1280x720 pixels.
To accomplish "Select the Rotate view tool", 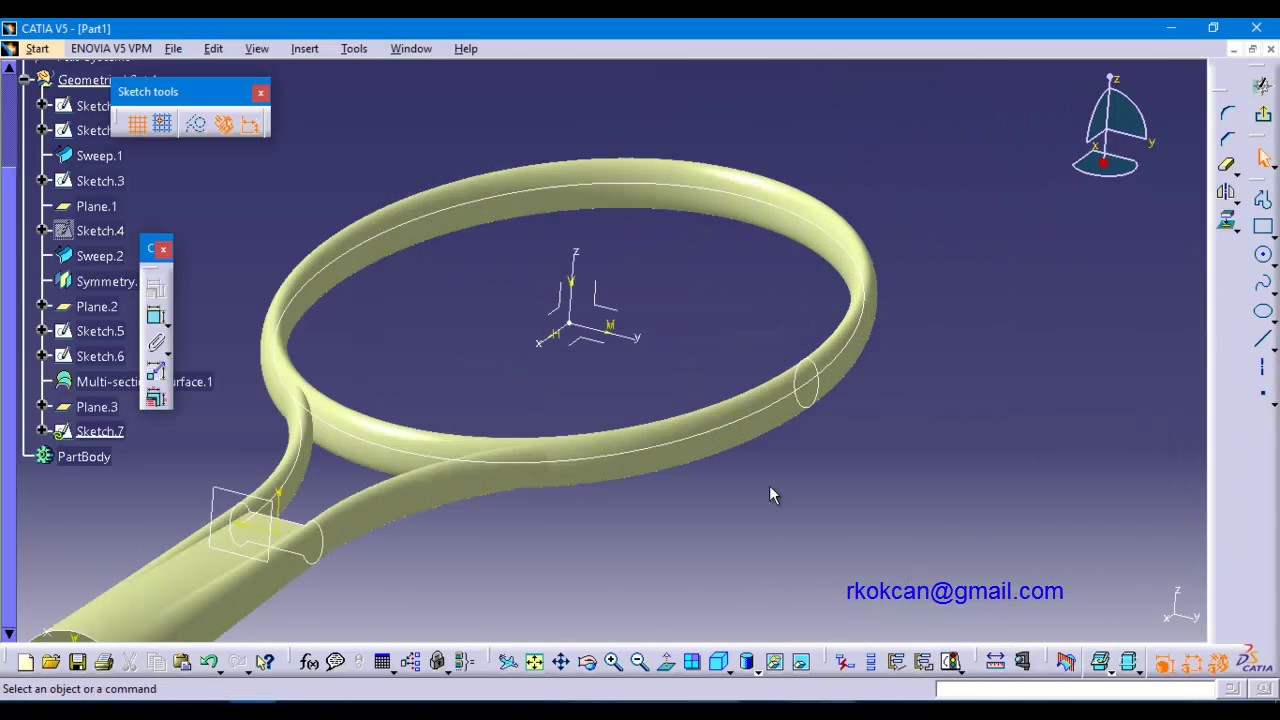I will pyautogui.click(x=587, y=662).
